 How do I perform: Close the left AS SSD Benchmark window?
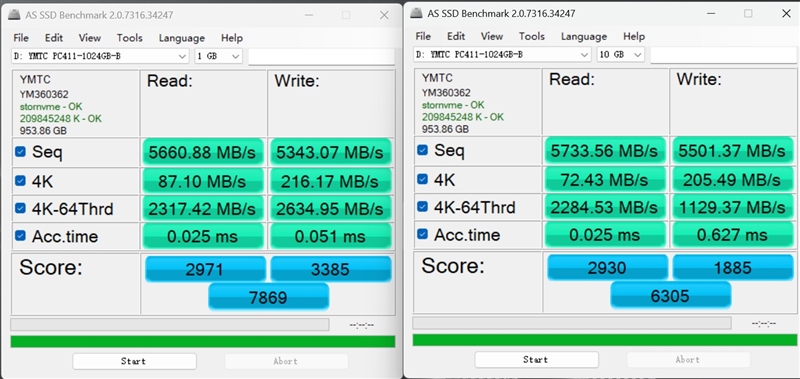coord(384,15)
